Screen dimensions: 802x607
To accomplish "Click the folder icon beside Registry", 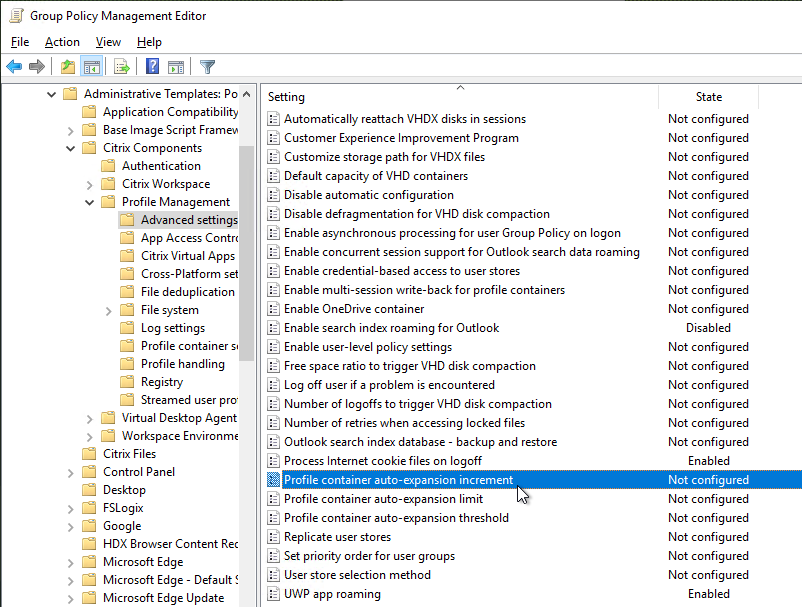I will [127, 381].
